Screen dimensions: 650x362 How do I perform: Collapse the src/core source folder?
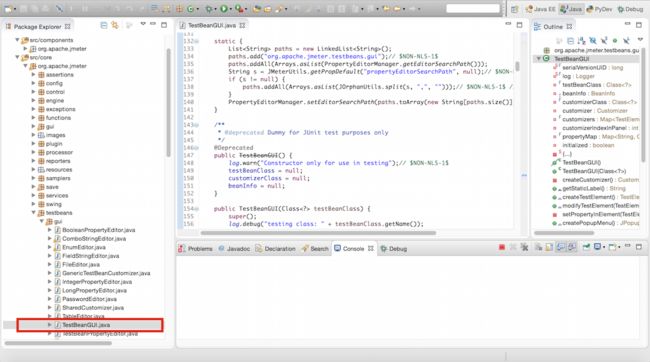click(17, 57)
